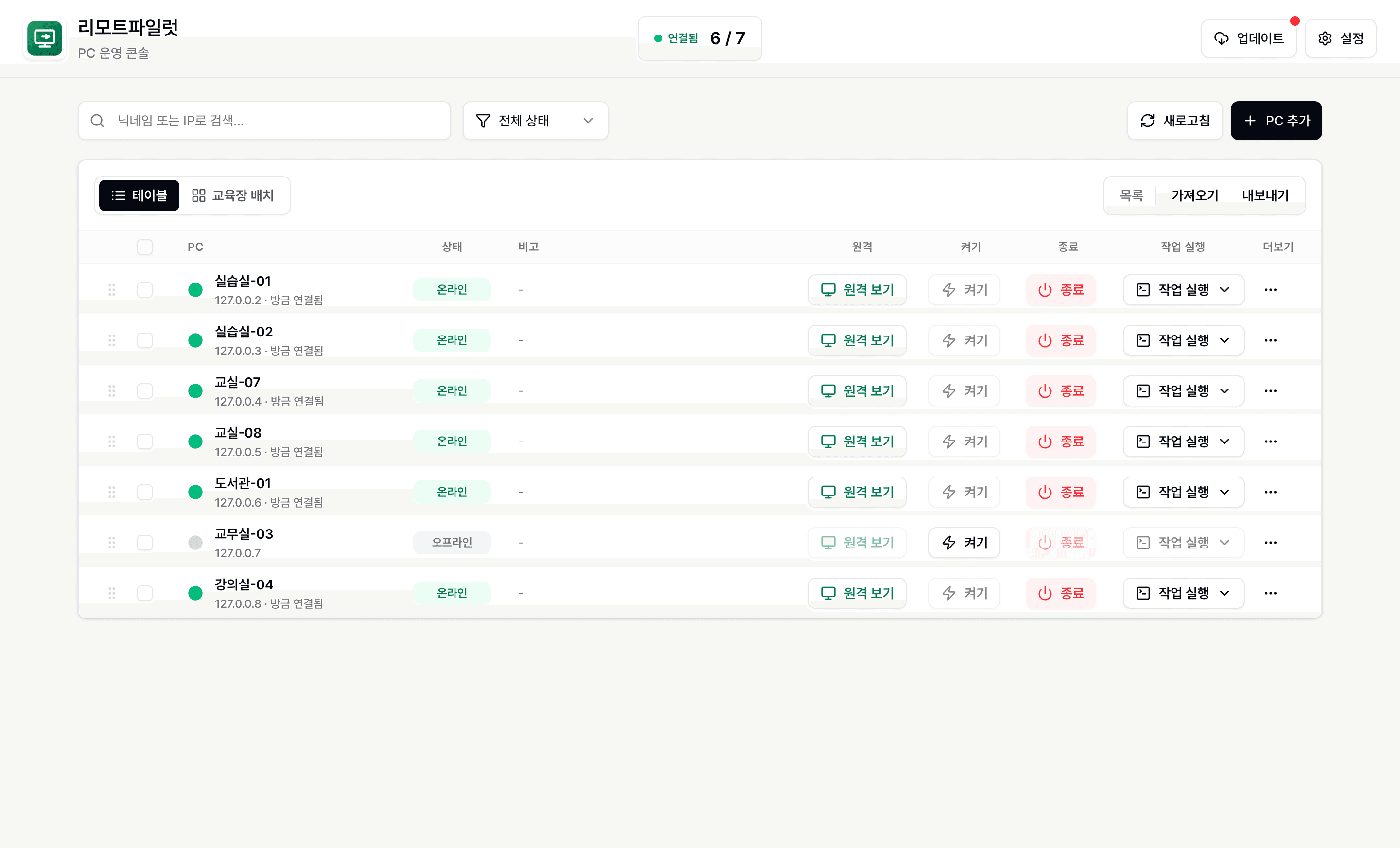Switch to the 교육장 배치 view tab
Image resolution: width=1400 pixels, height=848 pixels.
233,195
